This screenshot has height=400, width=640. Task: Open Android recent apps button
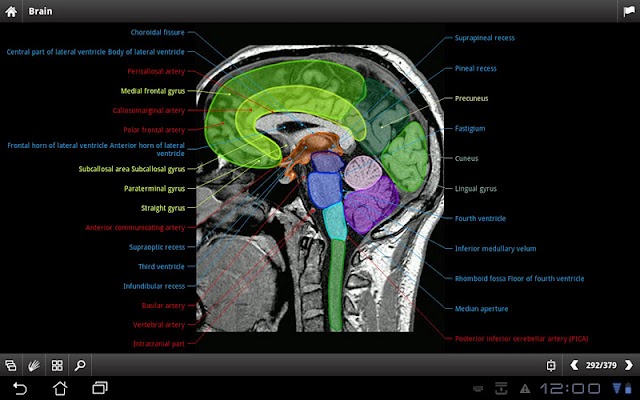pos(100,388)
